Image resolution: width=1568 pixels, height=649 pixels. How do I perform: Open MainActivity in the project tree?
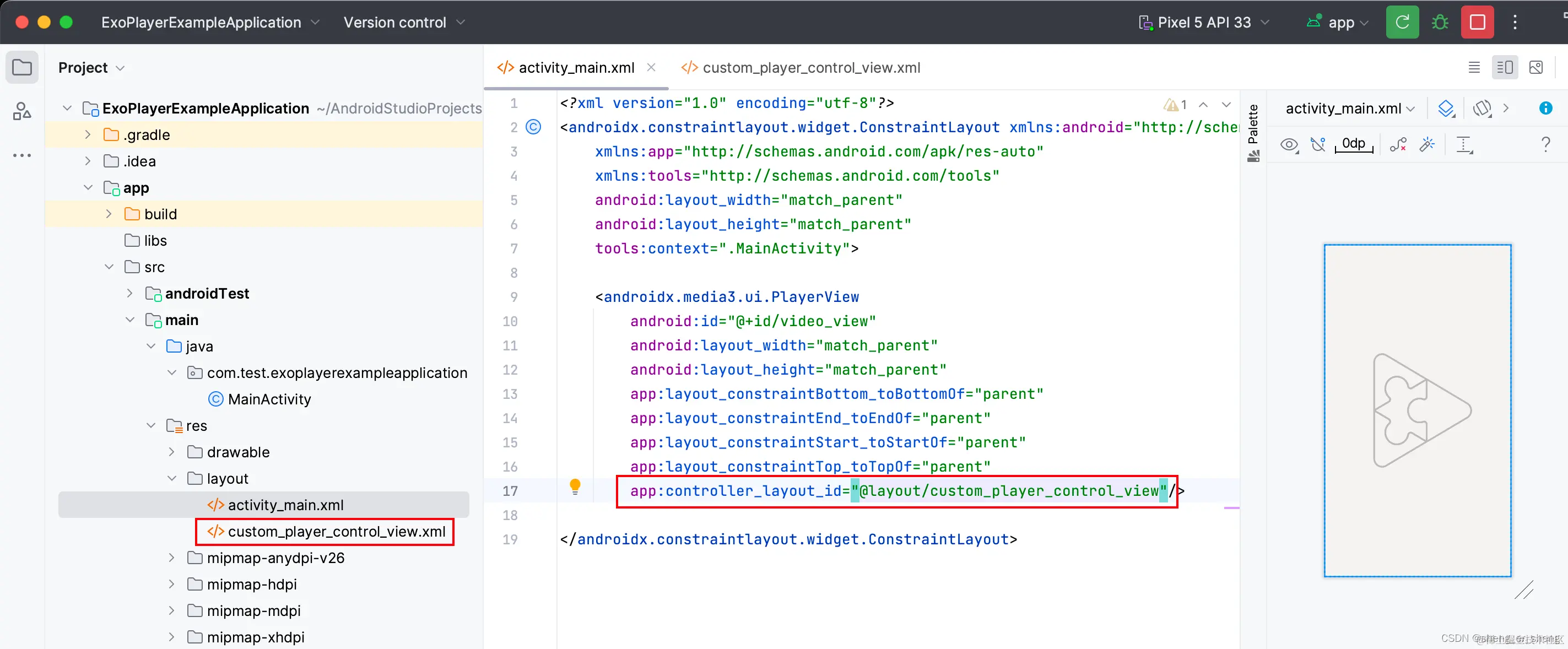pyautogui.click(x=268, y=399)
